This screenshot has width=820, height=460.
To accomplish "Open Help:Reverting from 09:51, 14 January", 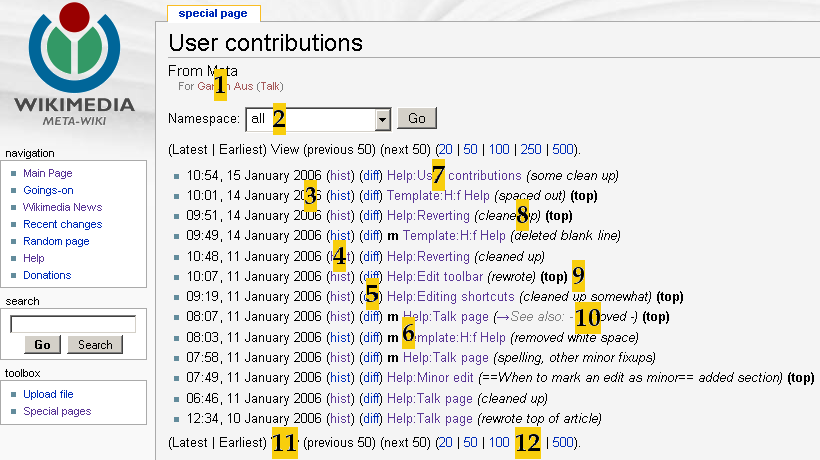I will click(x=428, y=215).
